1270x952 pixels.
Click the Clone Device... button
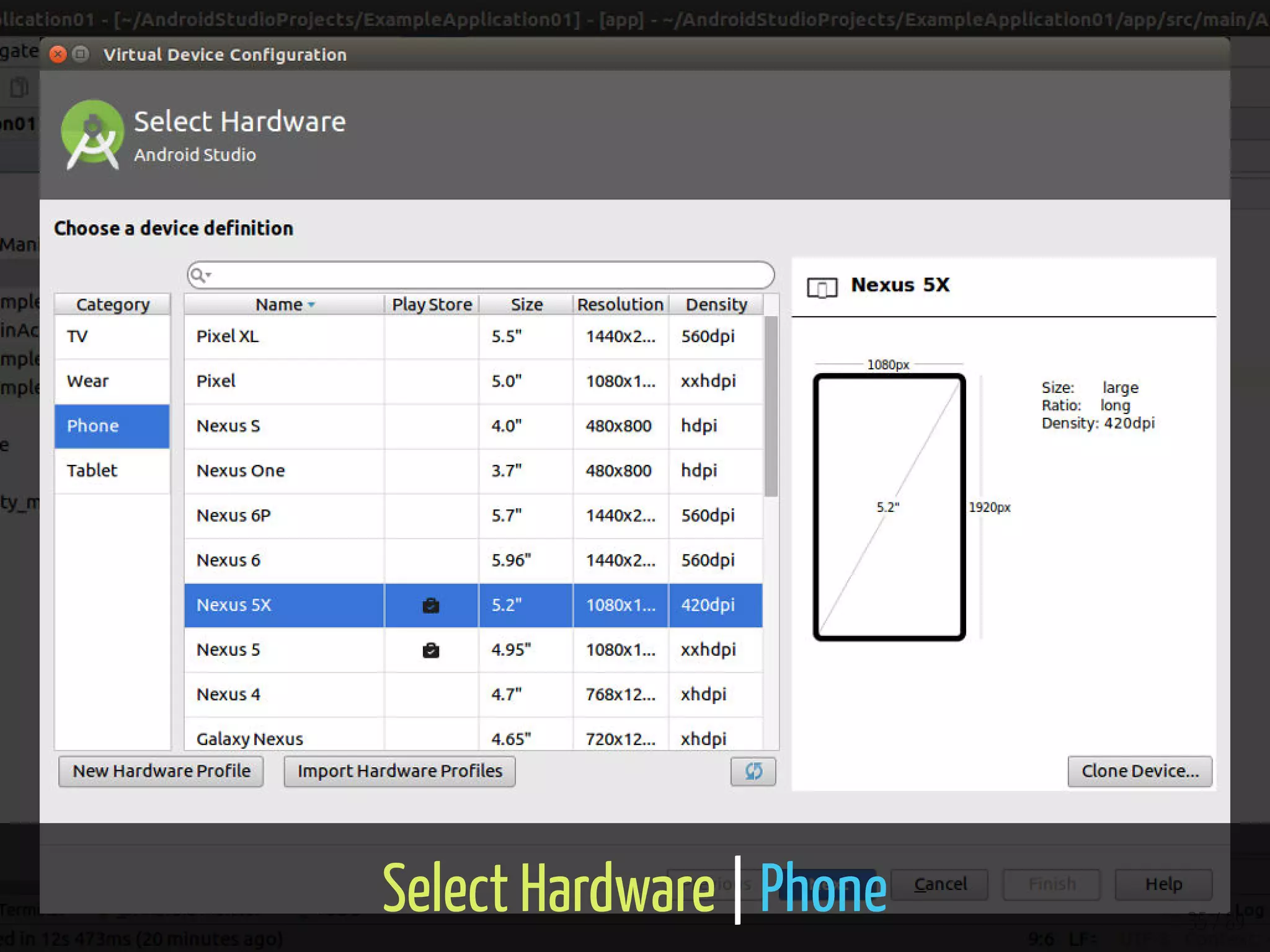[x=1140, y=771]
